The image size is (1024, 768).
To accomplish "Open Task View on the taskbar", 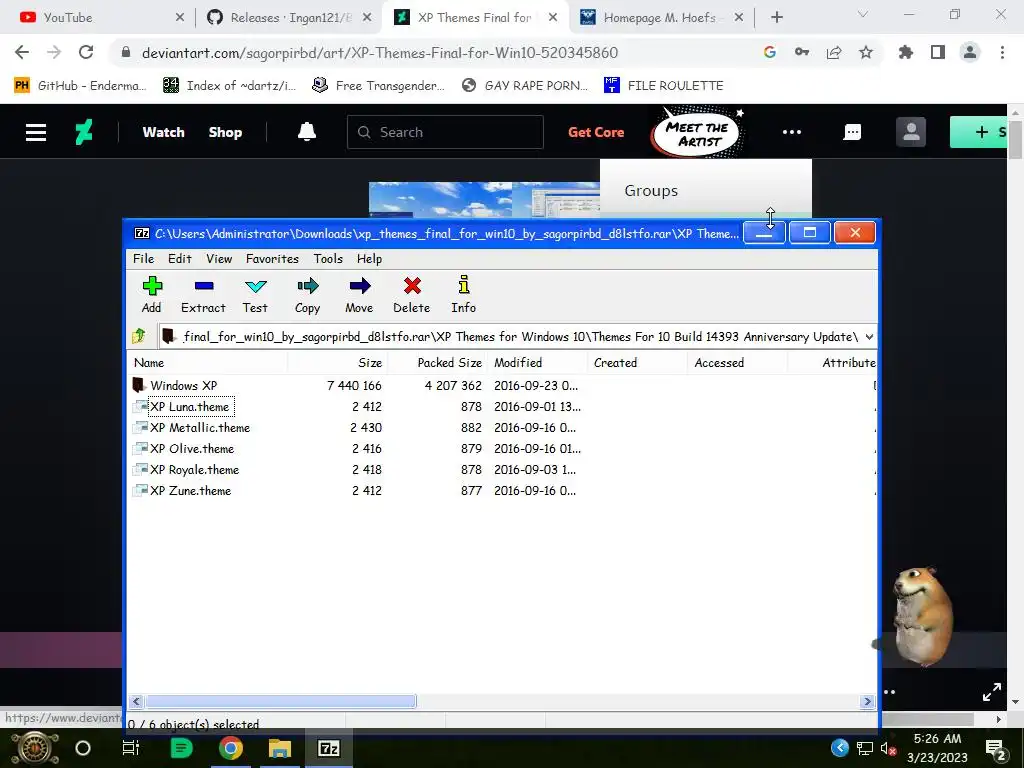I will coord(131,748).
